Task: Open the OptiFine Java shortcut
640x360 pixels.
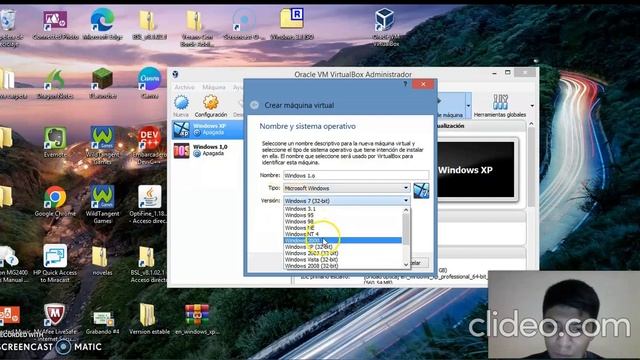Action: 149,204
